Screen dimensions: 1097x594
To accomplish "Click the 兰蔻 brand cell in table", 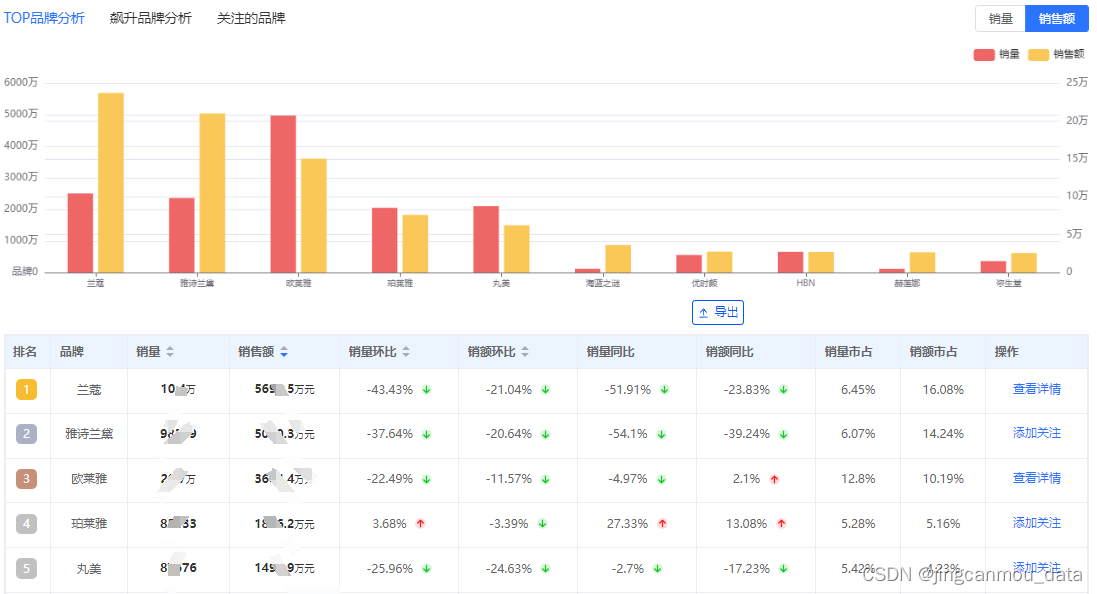I will click(x=89, y=390).
